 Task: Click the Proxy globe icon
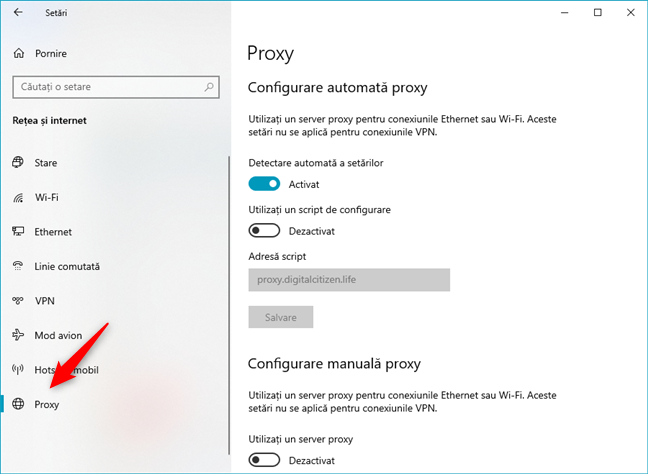pyautogui.click(x=18, y=405)
